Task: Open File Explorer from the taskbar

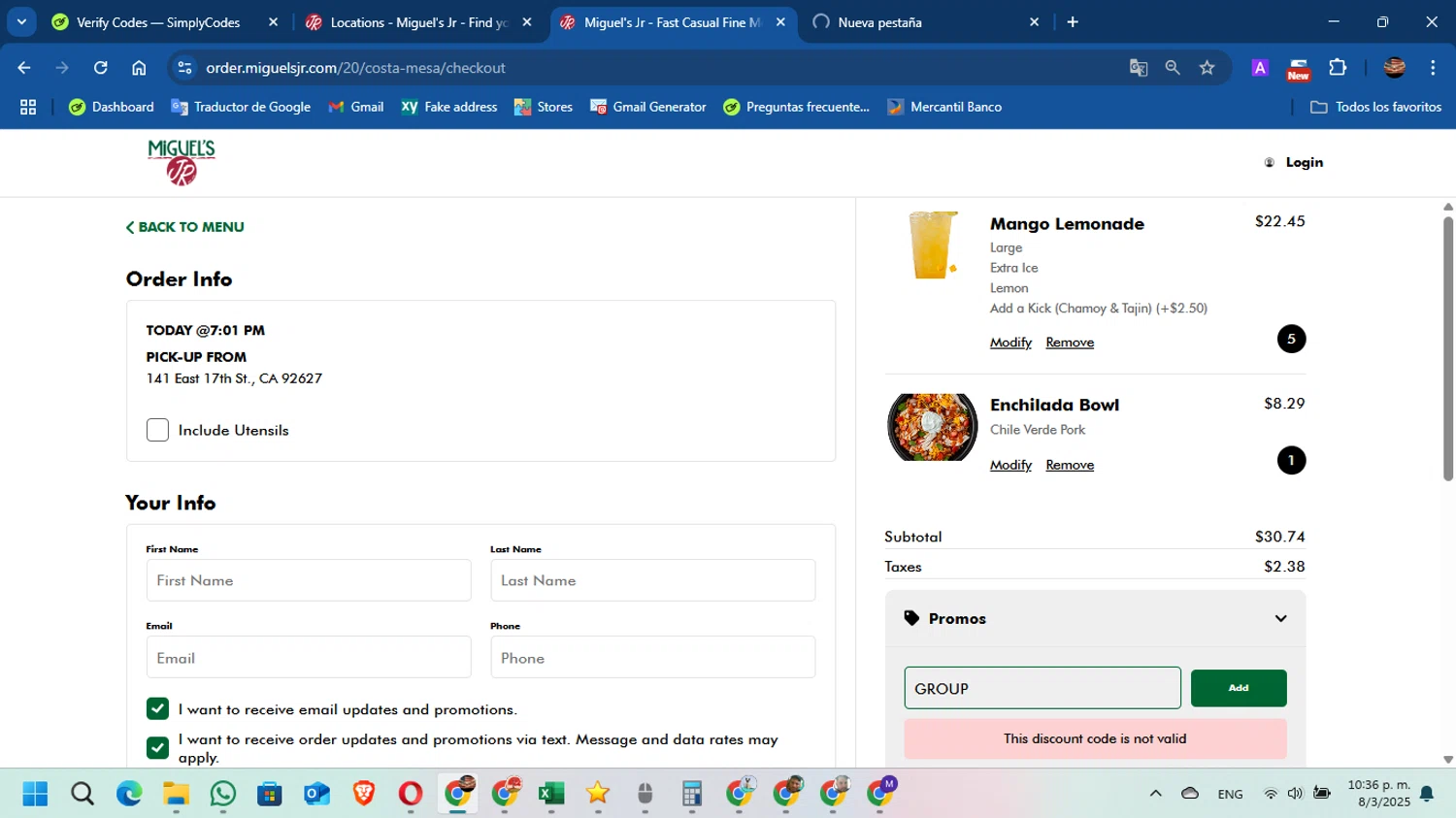Action: coord(176,794)
